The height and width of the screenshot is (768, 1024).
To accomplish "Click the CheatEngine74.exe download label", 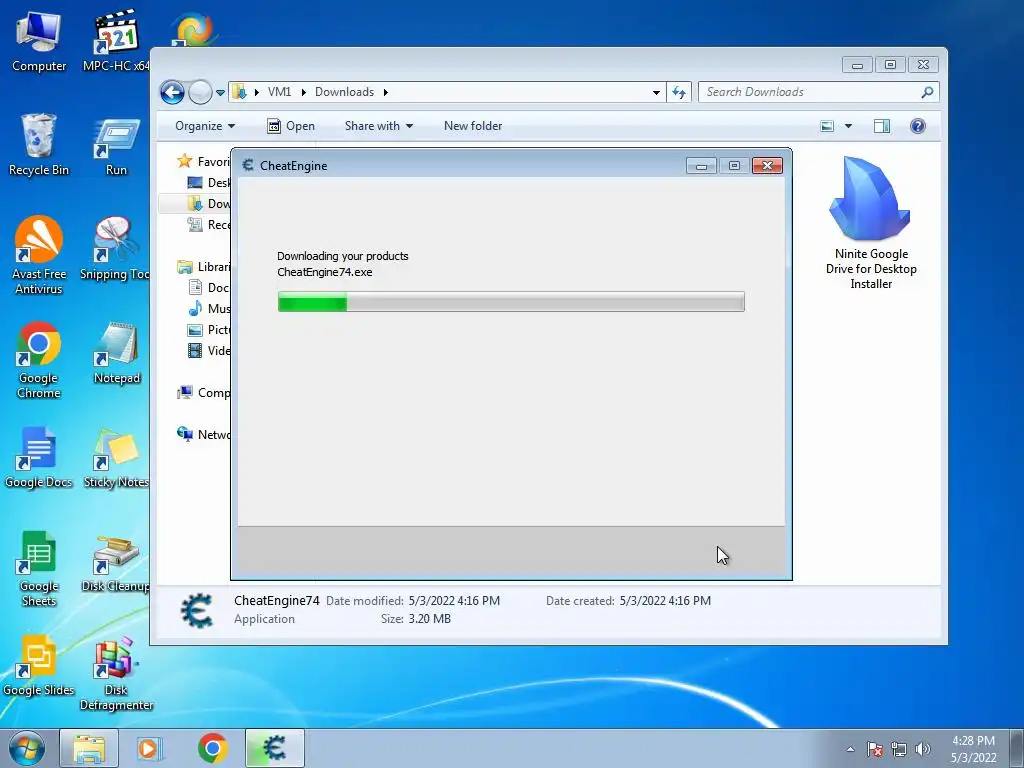I will coord(325,272).
